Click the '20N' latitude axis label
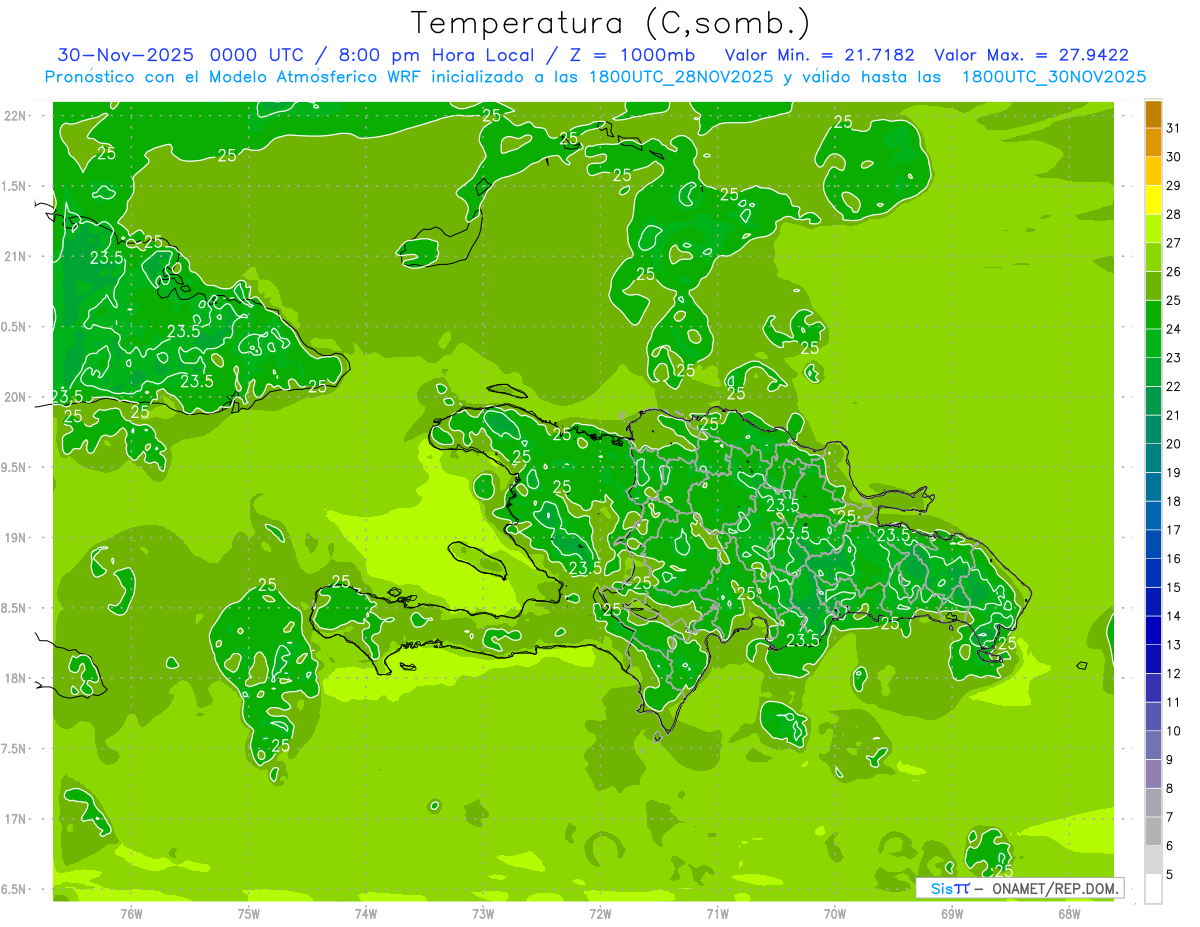1200x927 pixels. tap(14, 397)
